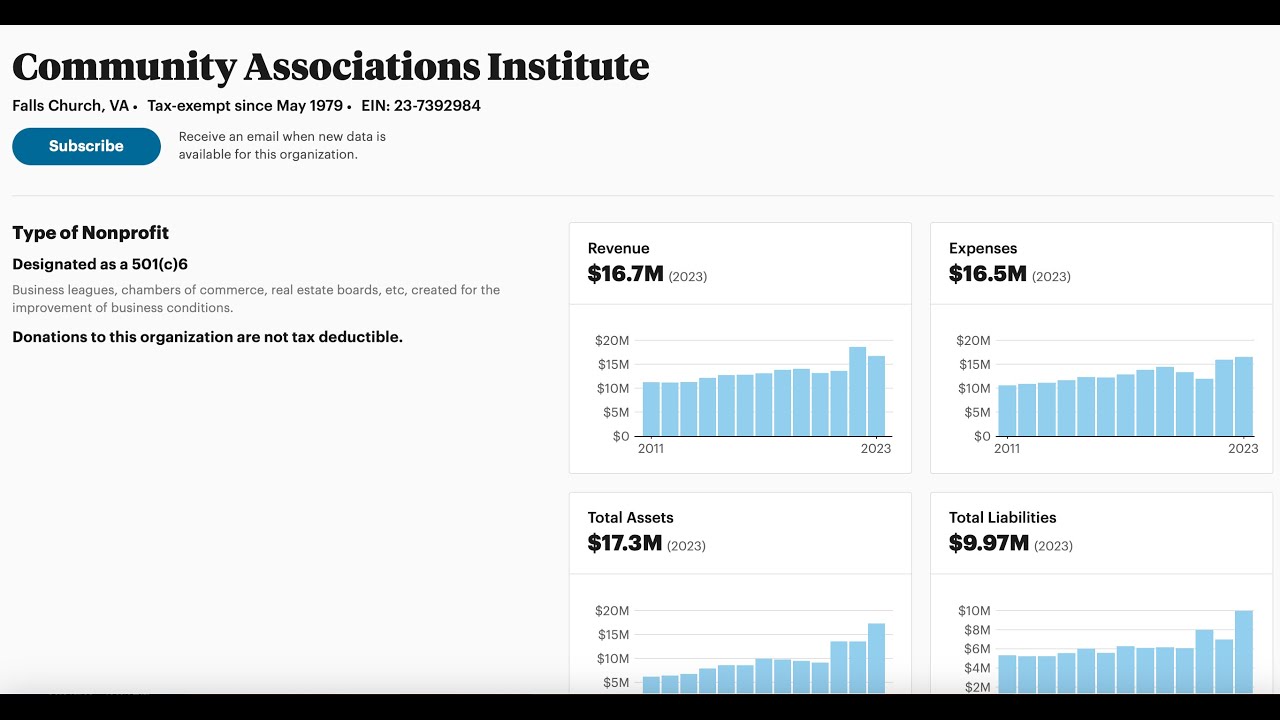Screen dimensions: 1280x720
Task: Click the first 2011 bar in Revenue chart
Action: click(x=651, y=409)
